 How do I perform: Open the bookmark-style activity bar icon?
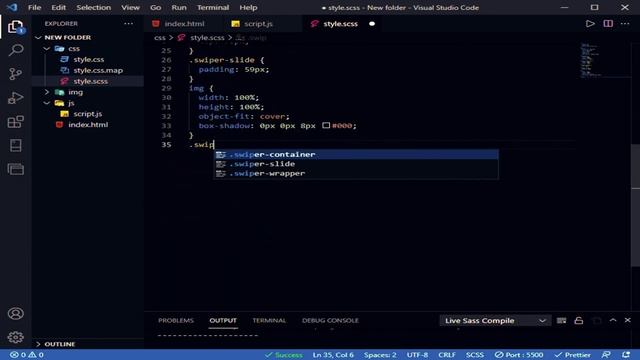(x=16, y=145)
